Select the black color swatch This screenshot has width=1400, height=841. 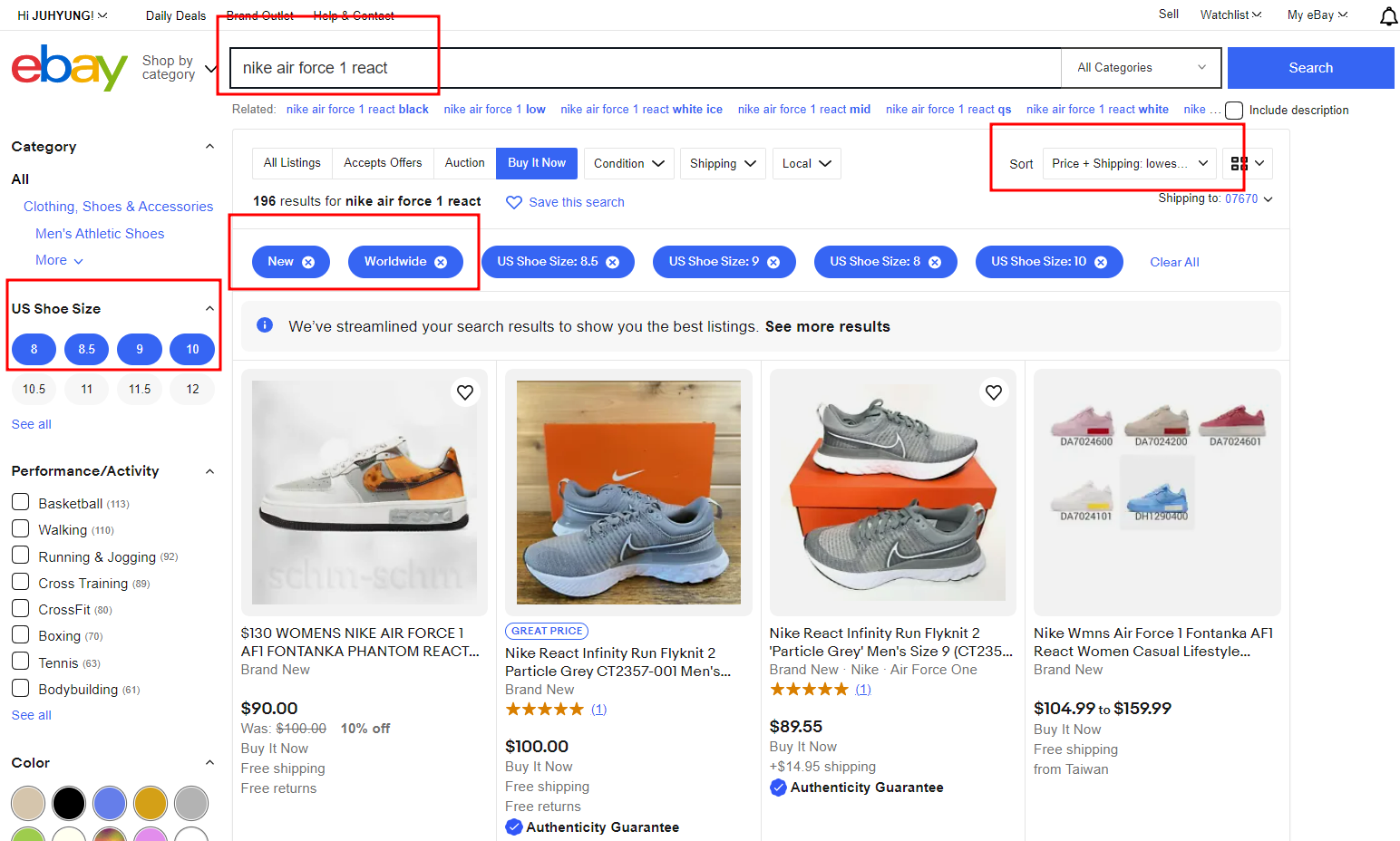click(x=69, y=803)
